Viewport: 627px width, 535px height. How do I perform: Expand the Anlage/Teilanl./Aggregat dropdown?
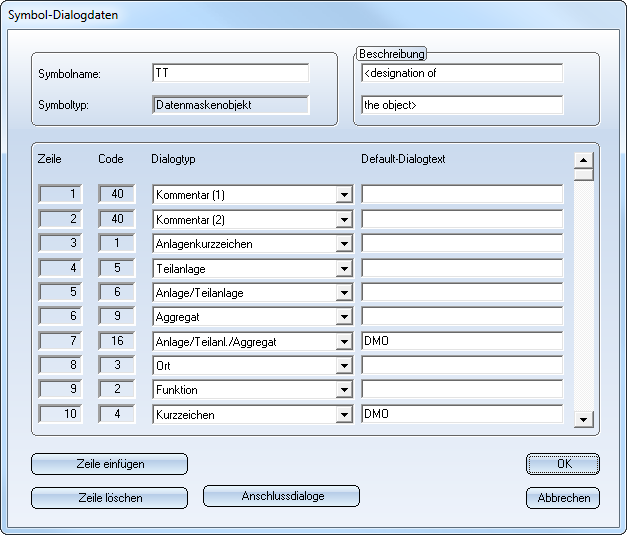(344, 342)
